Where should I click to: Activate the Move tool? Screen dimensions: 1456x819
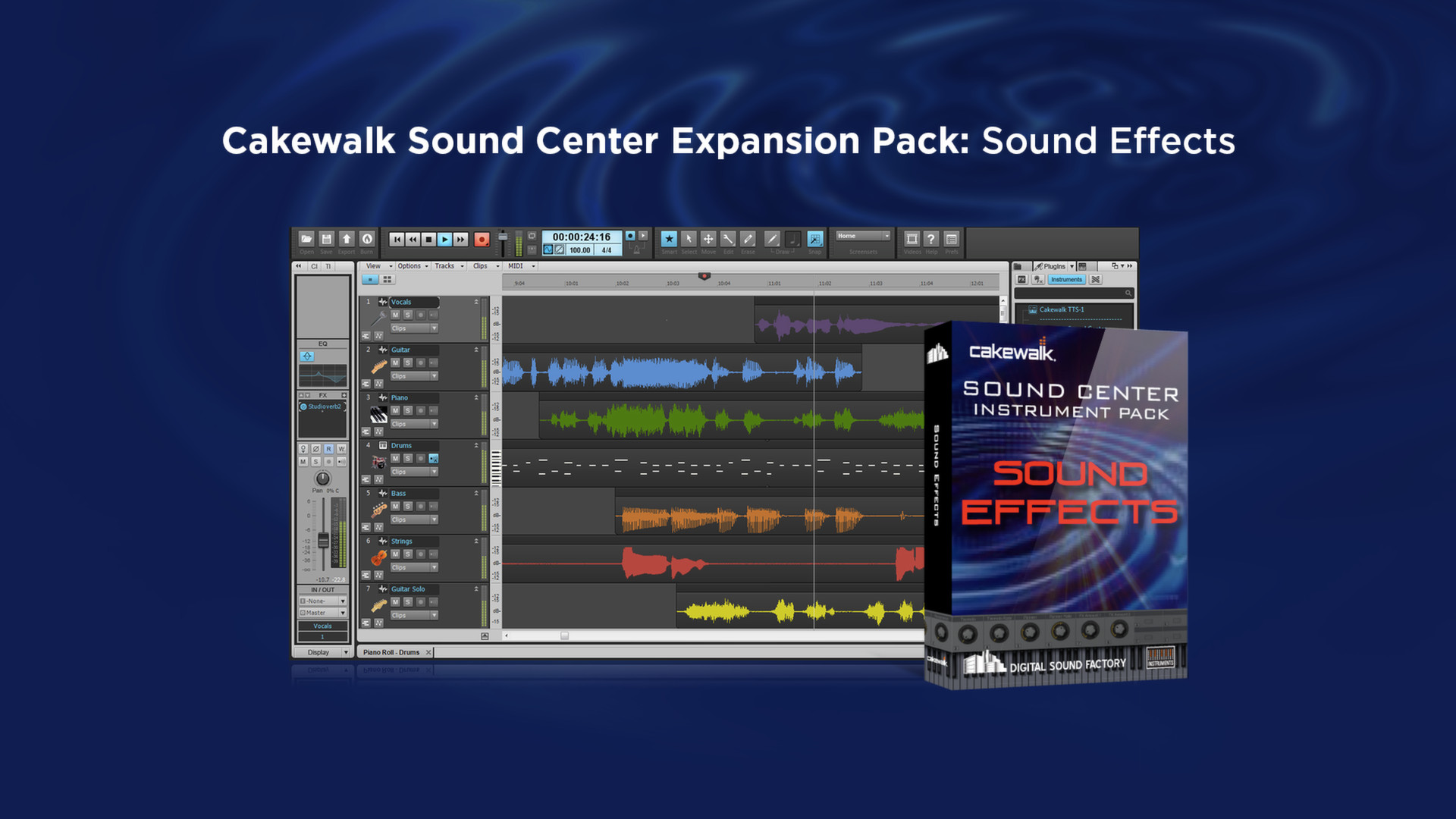pos(708,239)
